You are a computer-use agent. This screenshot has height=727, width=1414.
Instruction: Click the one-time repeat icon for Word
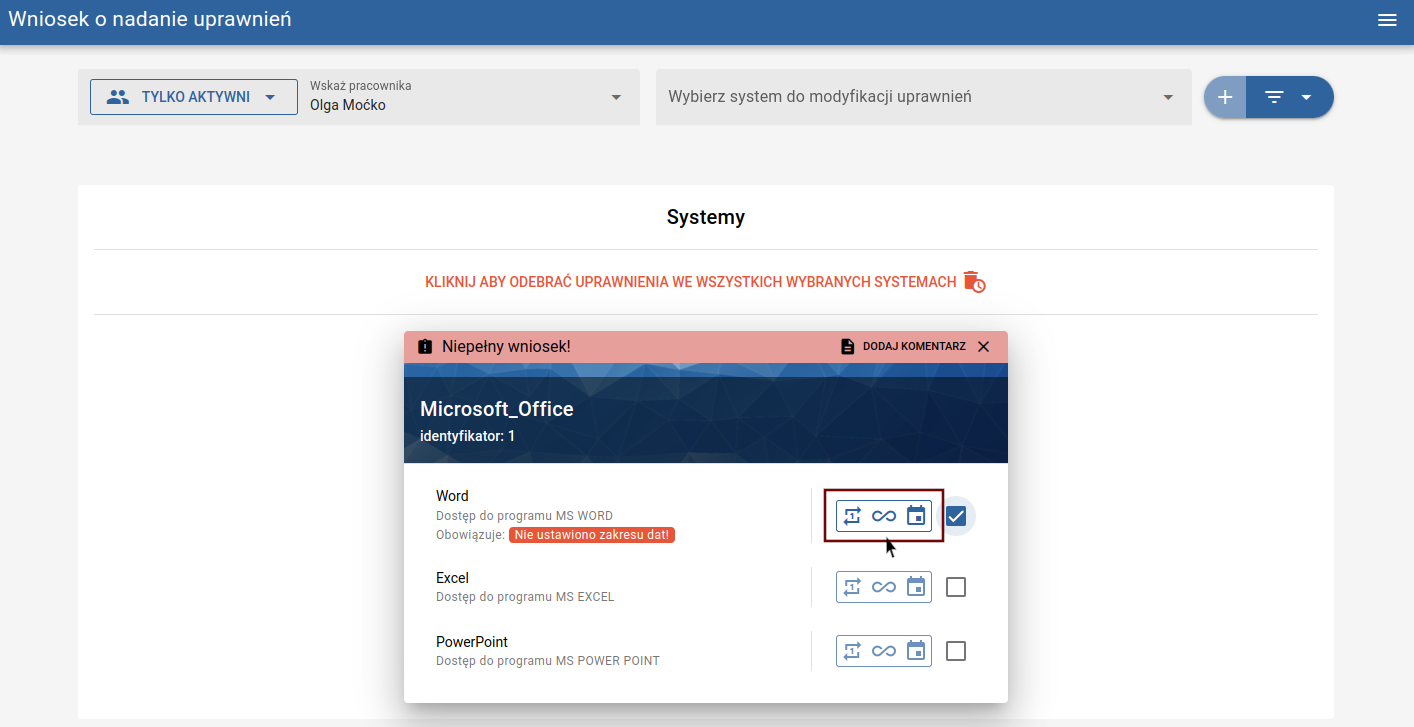852,516
